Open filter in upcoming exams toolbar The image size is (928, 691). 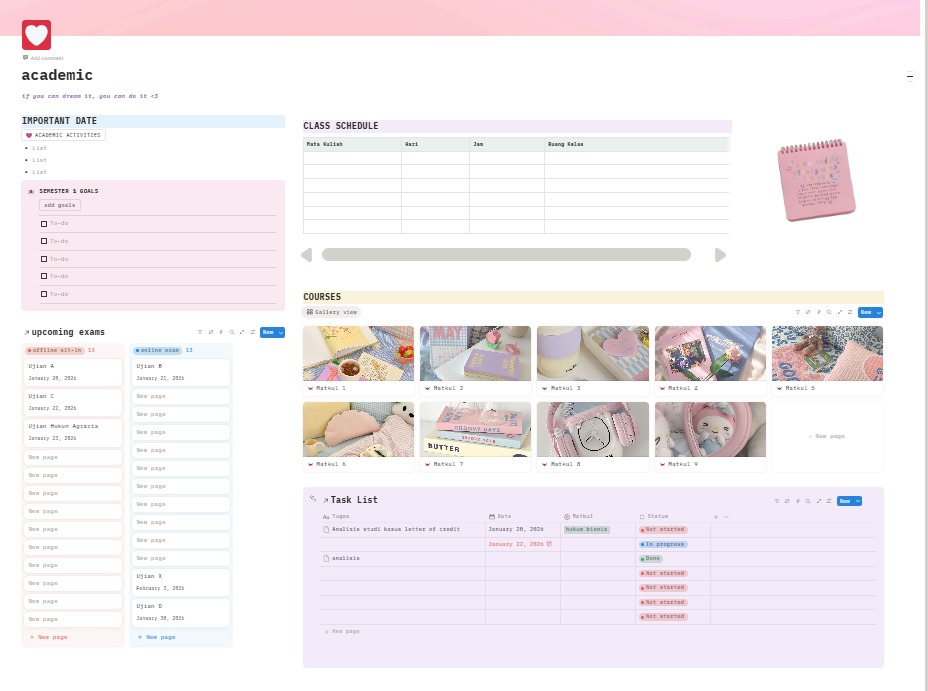[200, 332]
